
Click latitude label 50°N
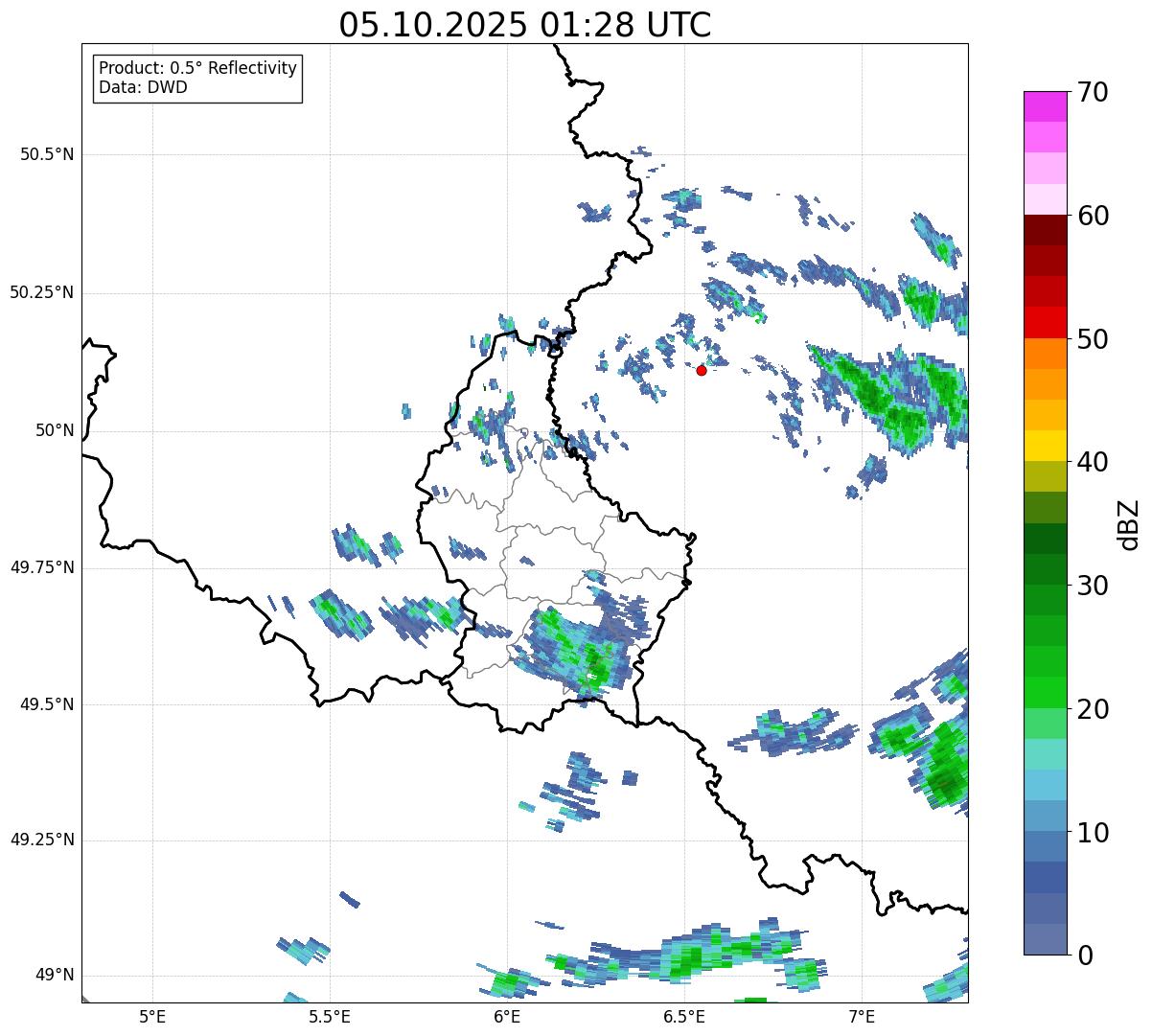click(x=55, y=430)
